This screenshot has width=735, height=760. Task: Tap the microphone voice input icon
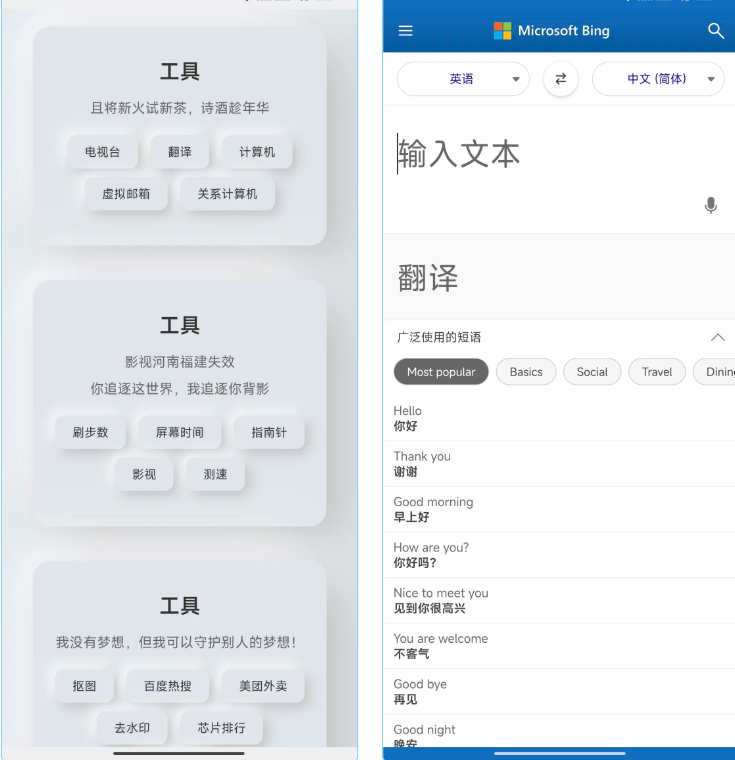[x=710, y=205]
